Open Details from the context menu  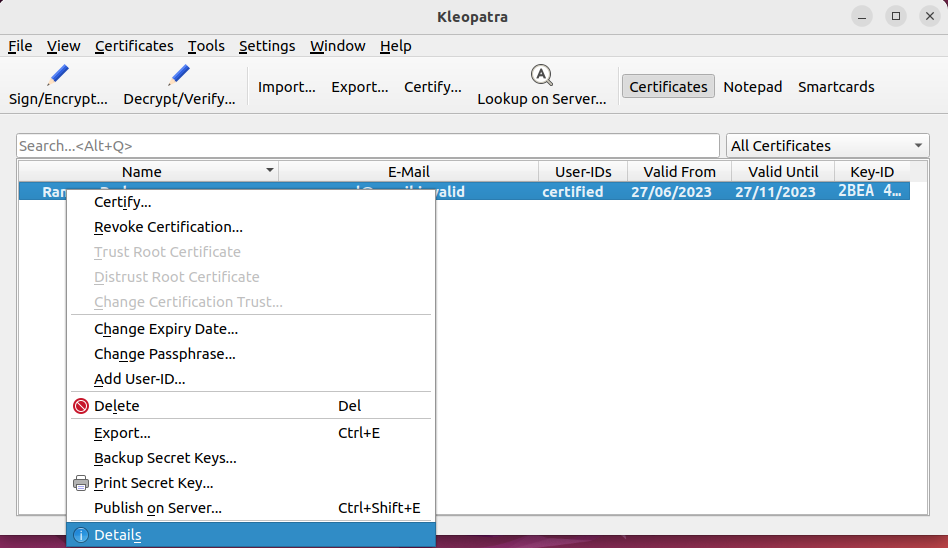(250, 535)
